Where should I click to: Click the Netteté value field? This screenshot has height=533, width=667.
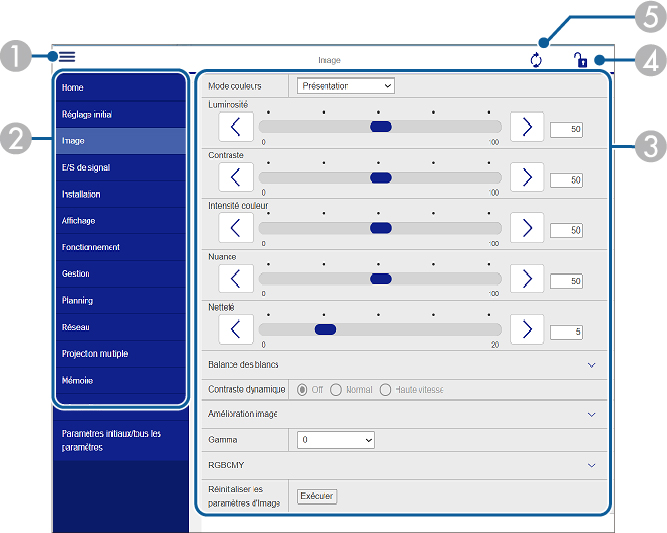pos(566,332)
